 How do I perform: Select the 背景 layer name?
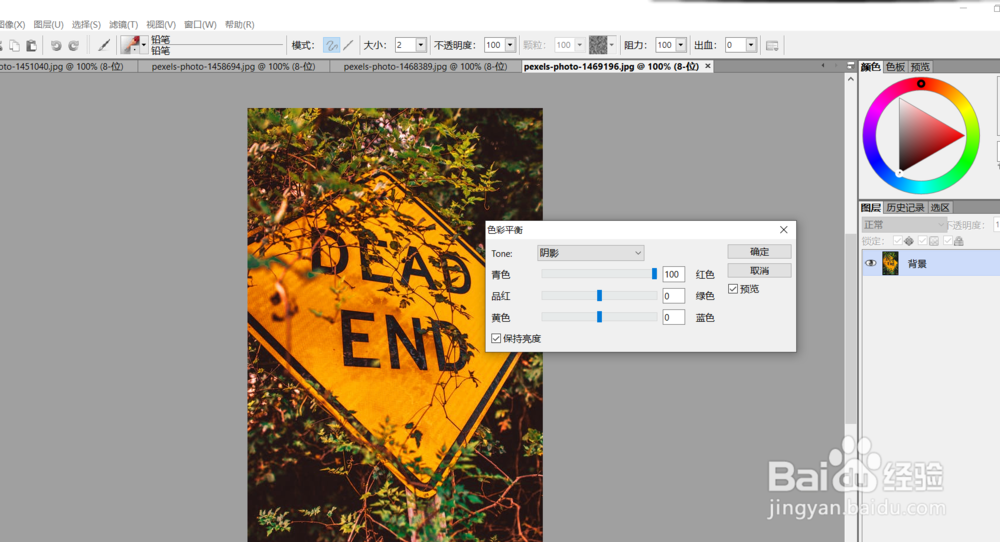(917, 264)
